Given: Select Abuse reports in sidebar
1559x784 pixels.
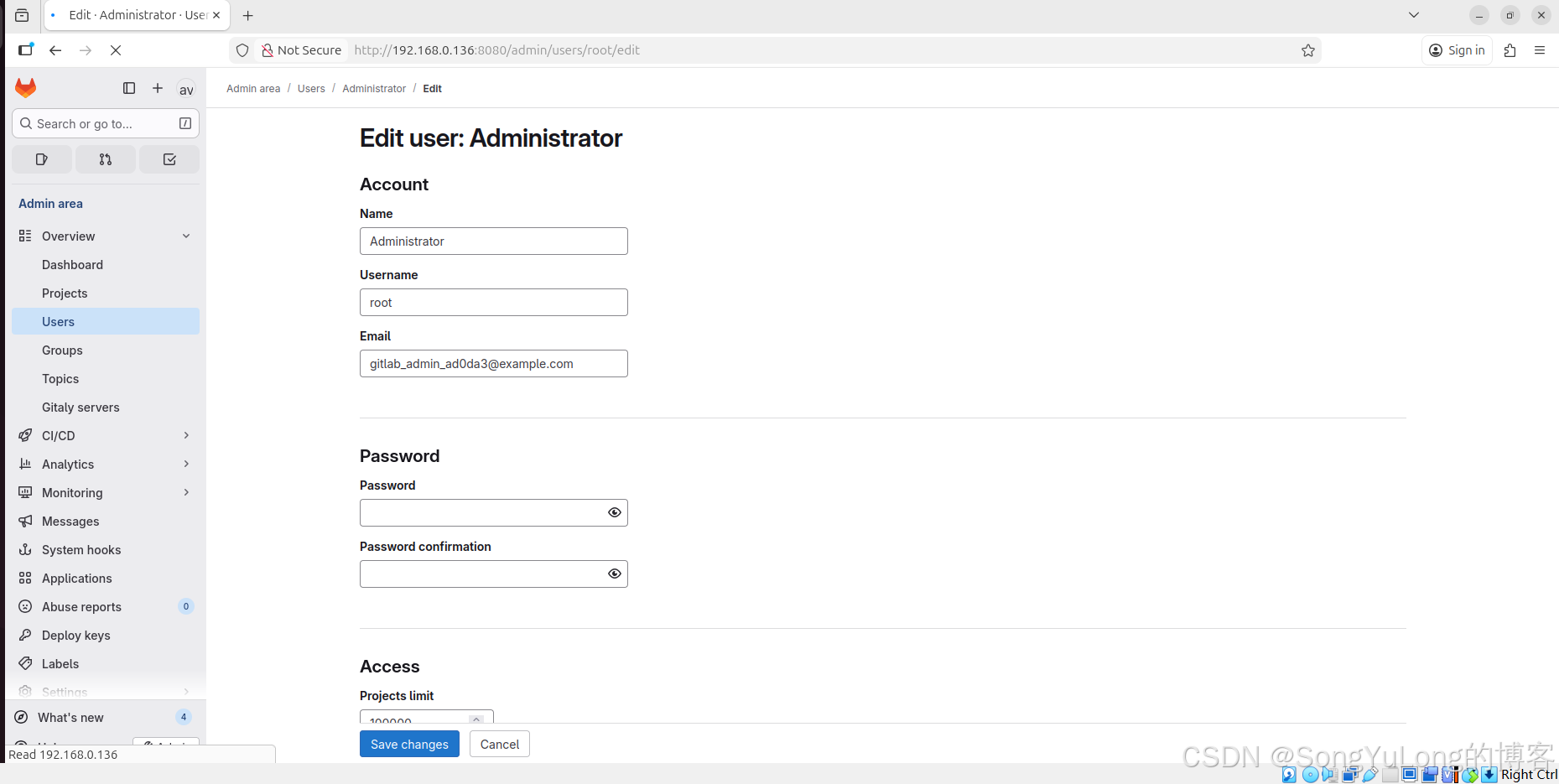Looking at the screenshot, I should click(x=81, y=607).
